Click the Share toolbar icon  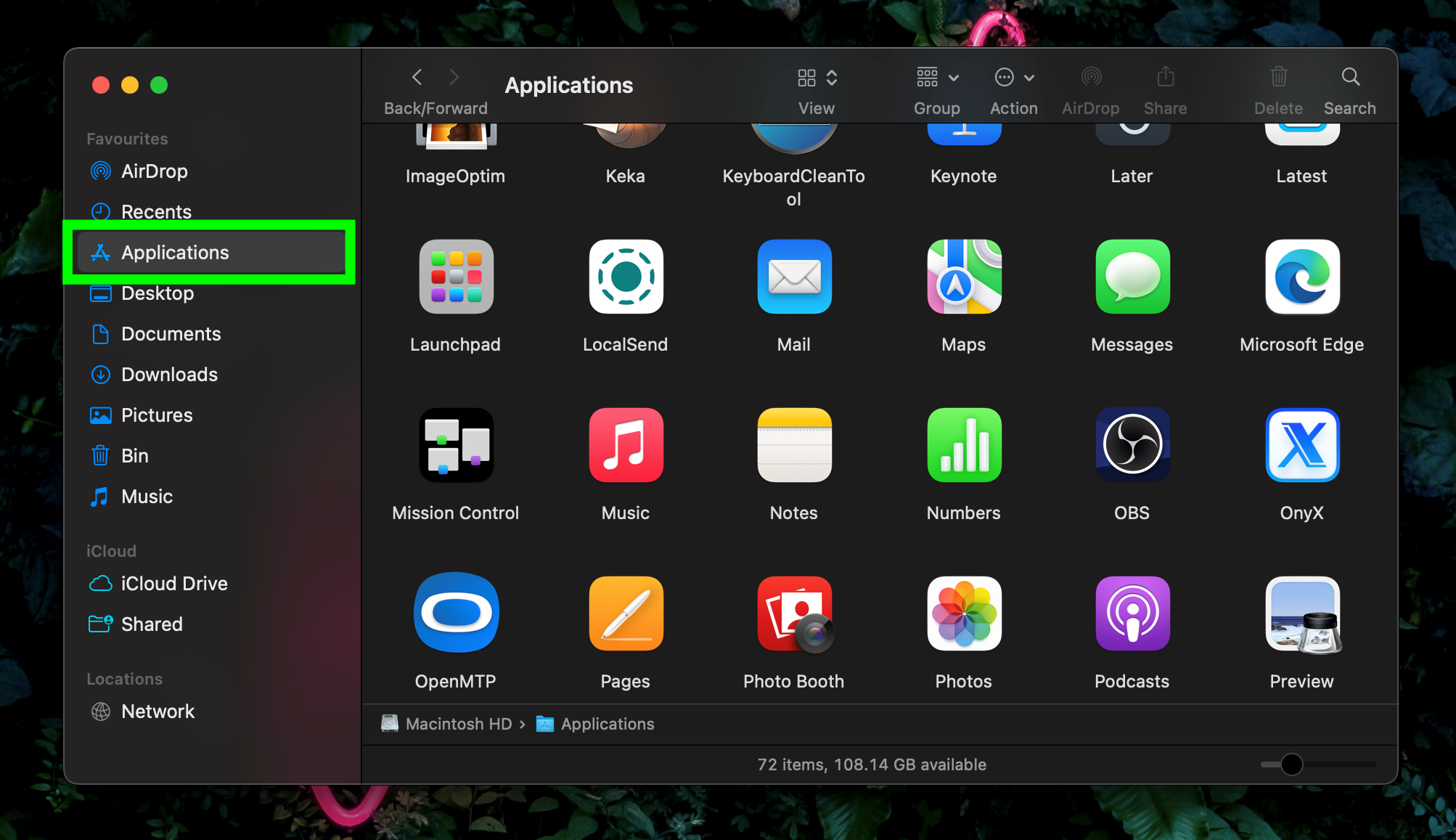[x=1166, y=76]
